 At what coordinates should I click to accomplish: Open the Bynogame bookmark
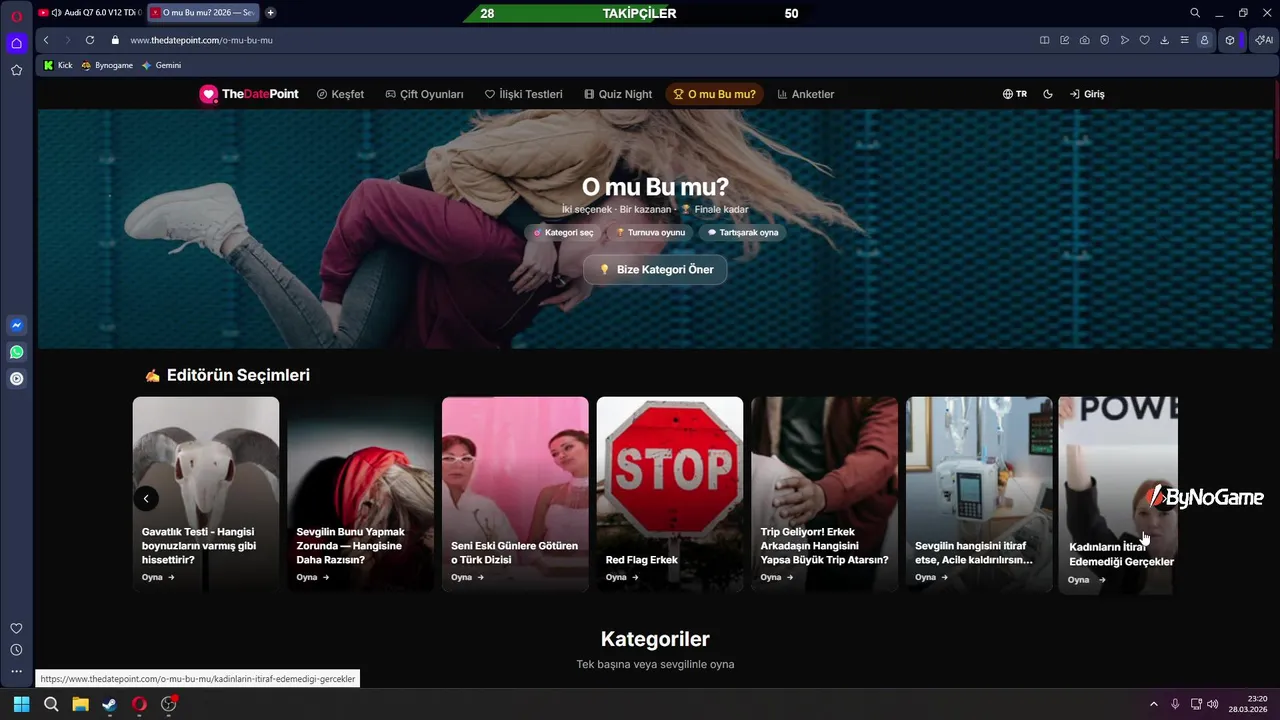pyautogui.click(x=107, y=65)
